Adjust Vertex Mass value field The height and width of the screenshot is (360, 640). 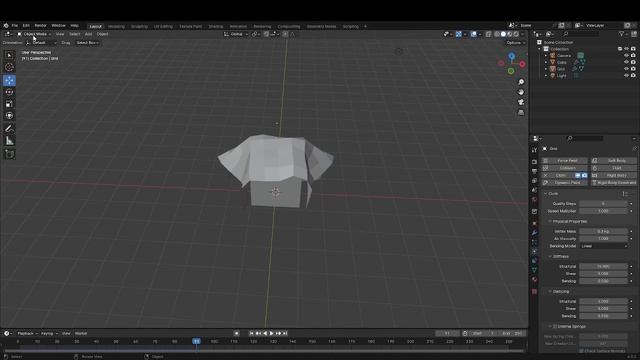[x=603, y=231]
